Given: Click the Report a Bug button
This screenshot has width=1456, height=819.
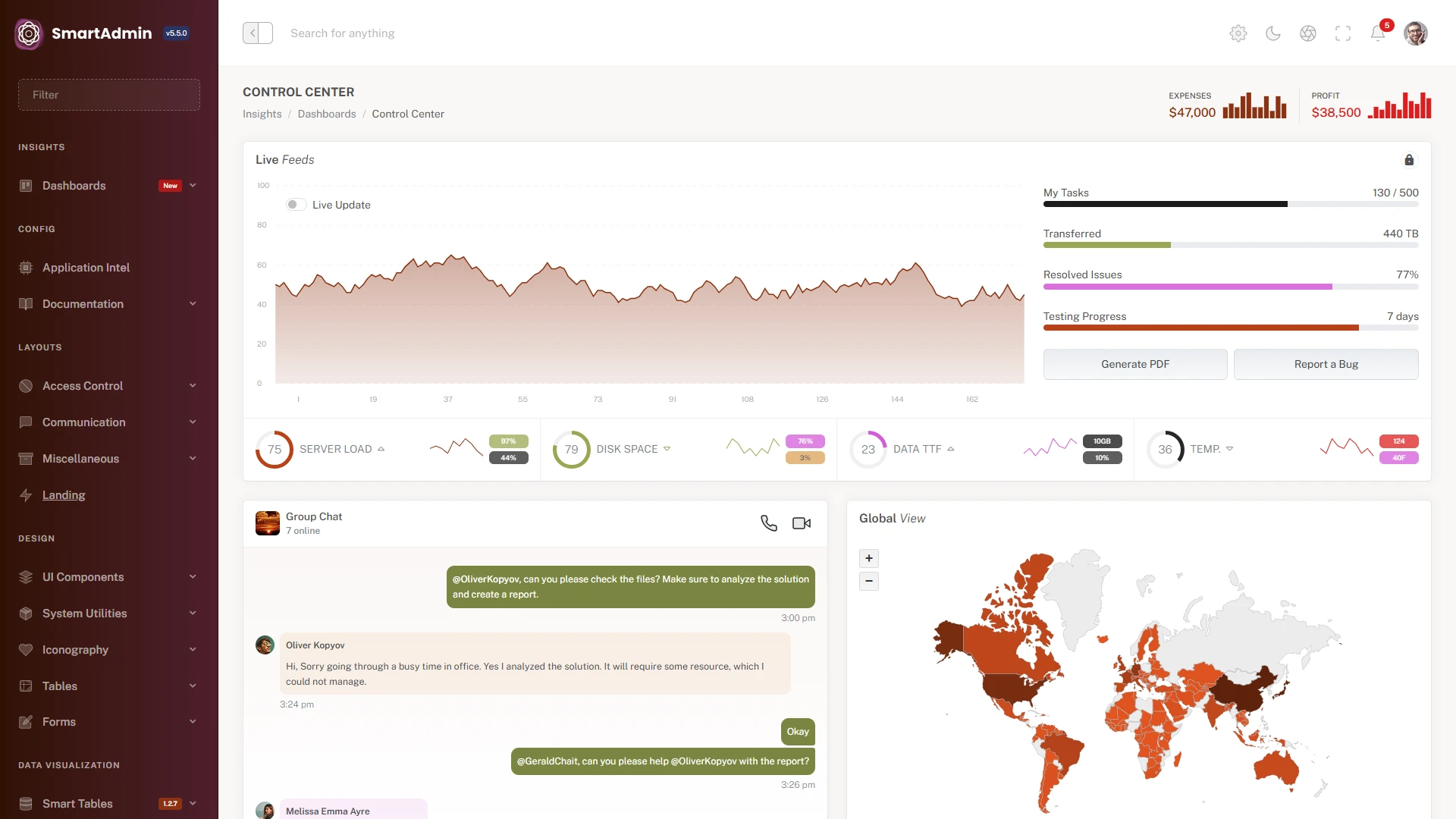Looking at the screenshot, I should pyautogui.click(x=1326, y=365).
